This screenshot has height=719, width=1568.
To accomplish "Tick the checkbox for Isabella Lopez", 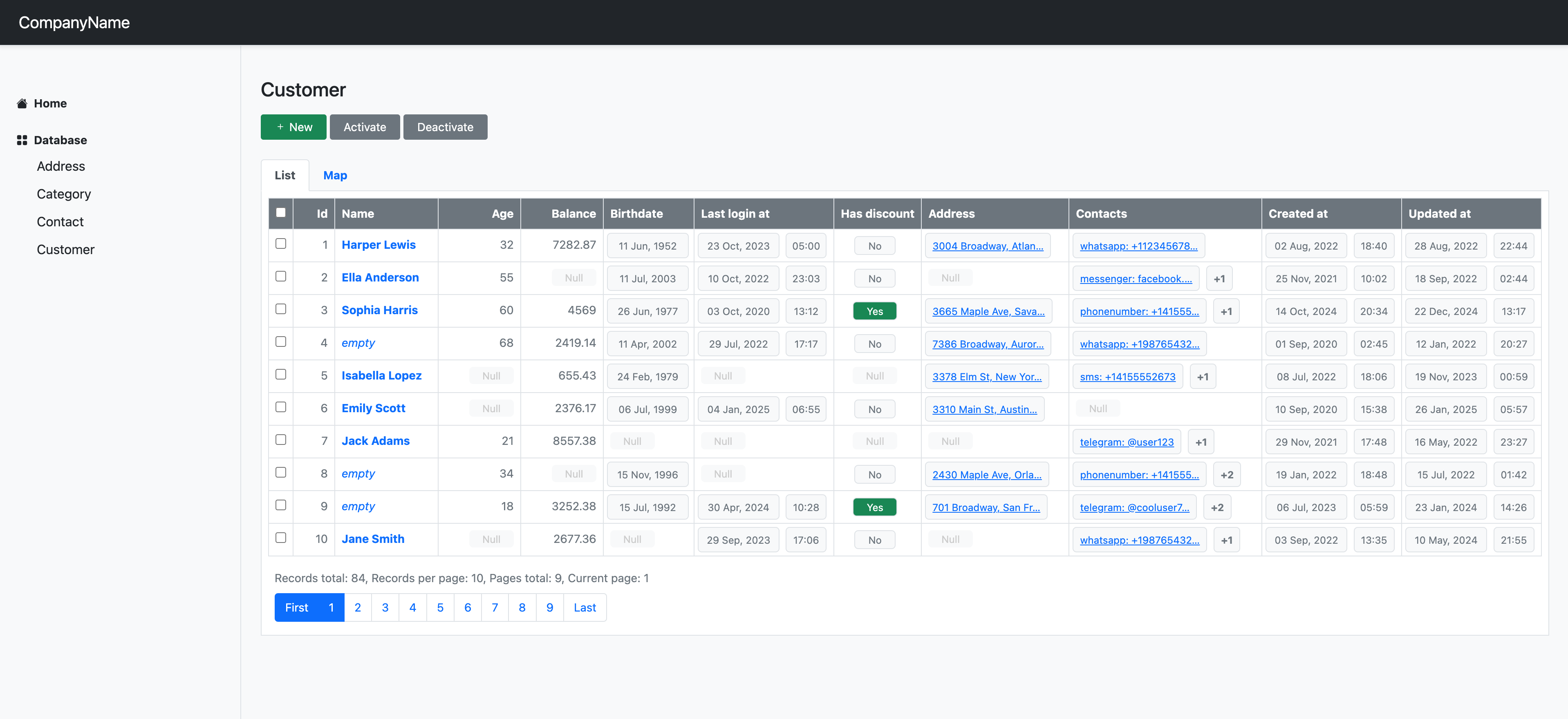I will pyautogui.click(x=280, y=374).
